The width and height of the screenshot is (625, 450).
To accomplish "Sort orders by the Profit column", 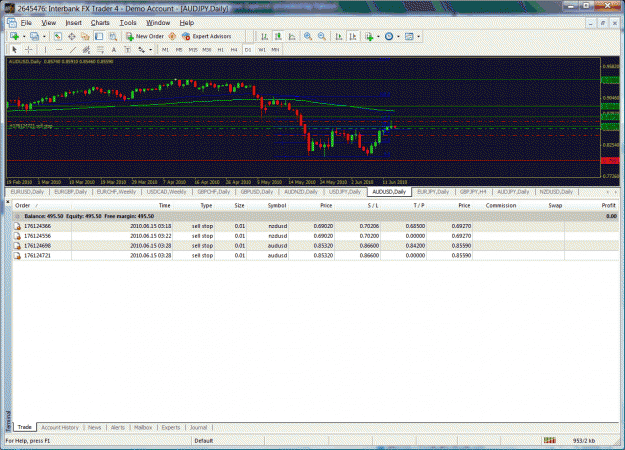I will click(592, 206).
